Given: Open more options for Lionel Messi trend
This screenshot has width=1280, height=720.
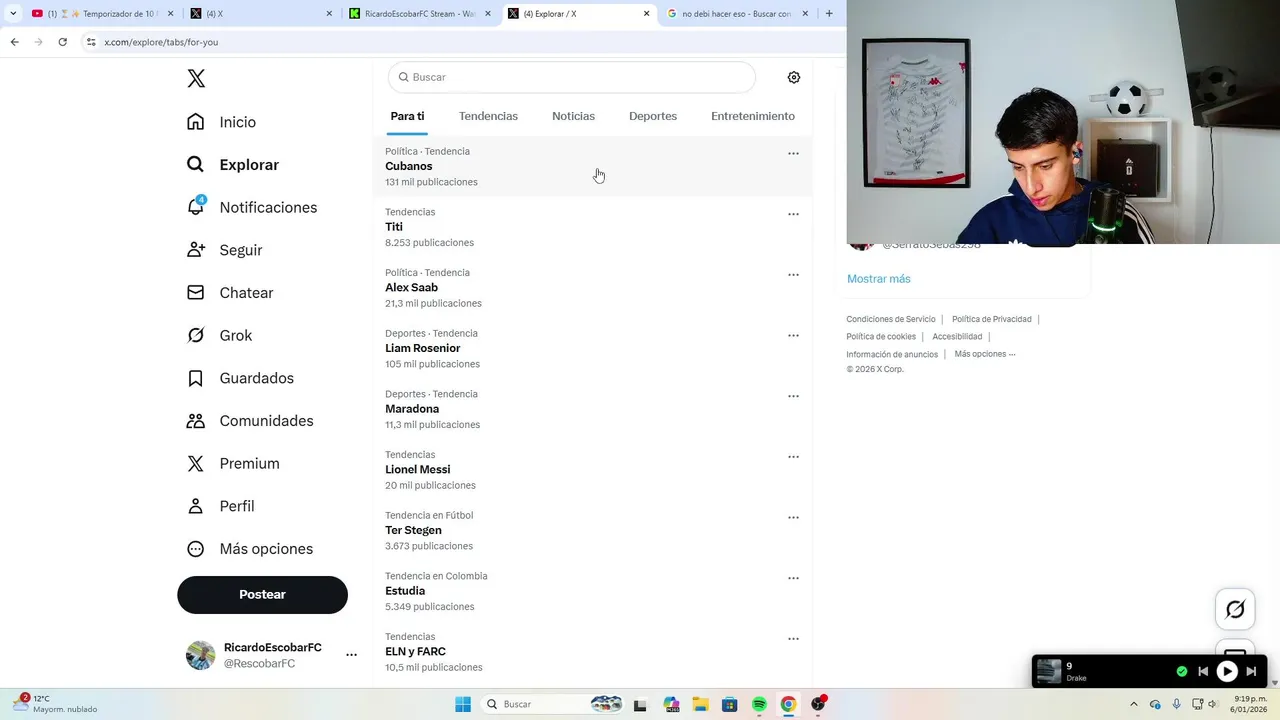Looking at the screenshot, I should (793, 457).
